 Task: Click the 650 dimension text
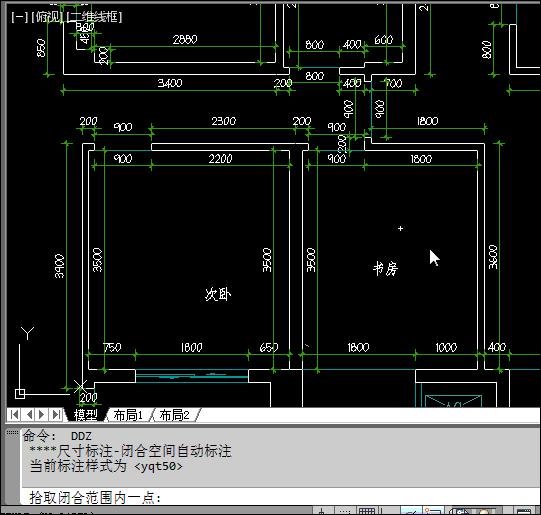coord(268,347)
